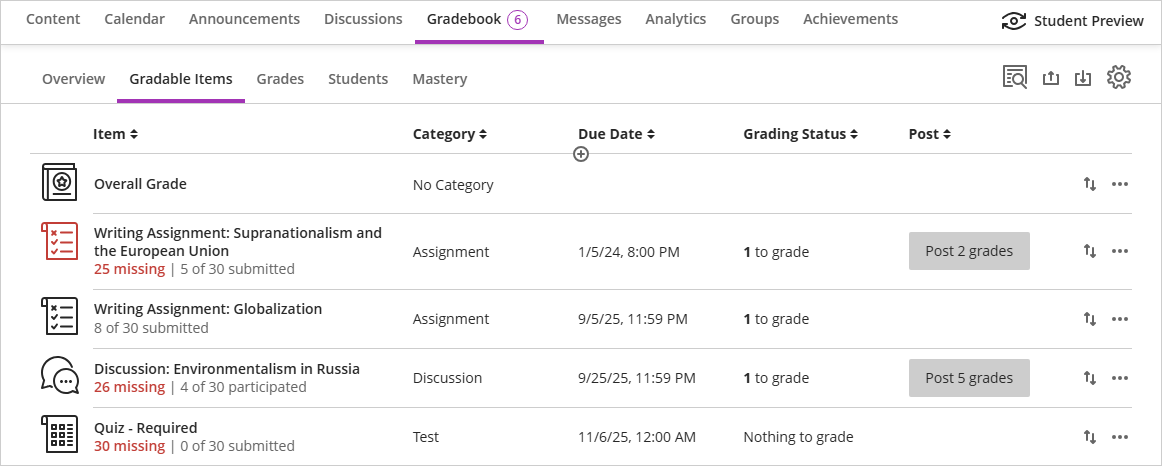Open more options for Overall Grade row
This screenshot has height=466, width=1162.
(1120, 184)
